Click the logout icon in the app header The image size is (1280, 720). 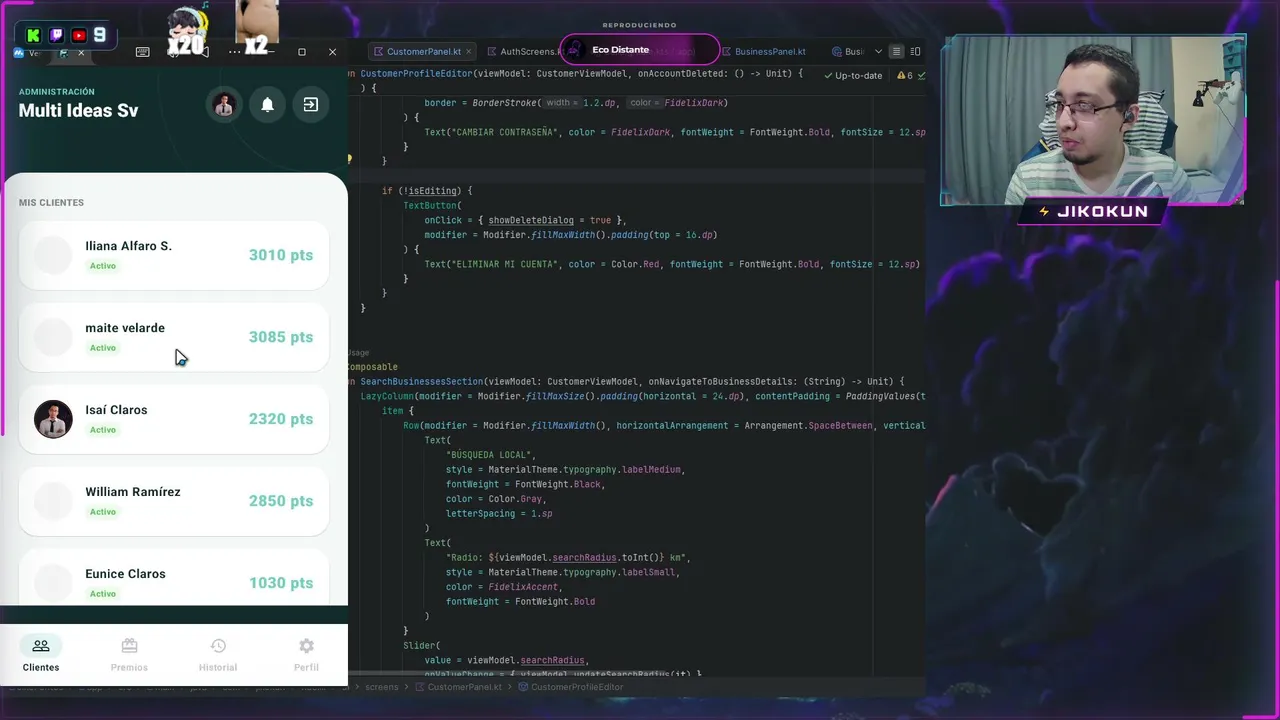pyautogui.click(x=311, y=104)
